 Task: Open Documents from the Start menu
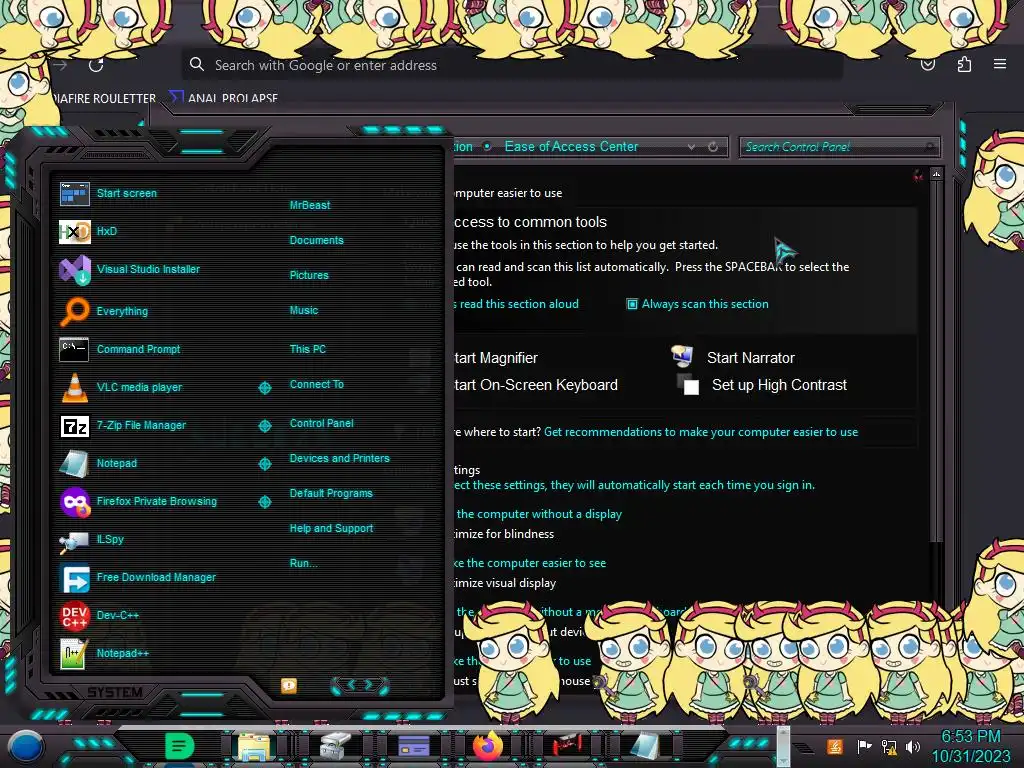316,240
